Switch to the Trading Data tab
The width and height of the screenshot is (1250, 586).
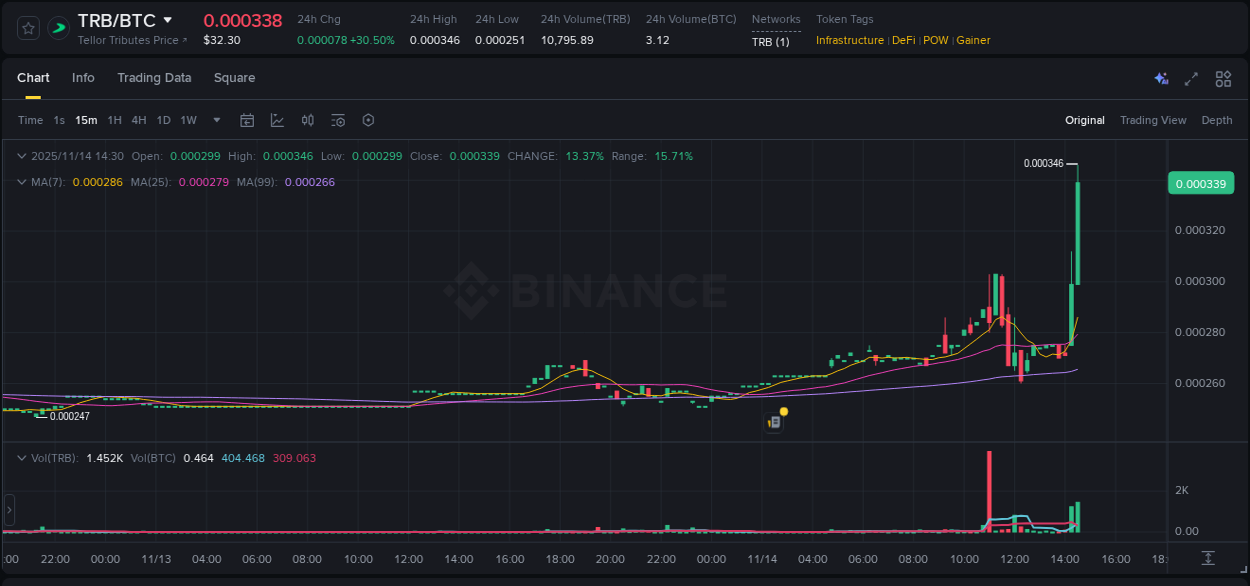(x=154, y=77)
